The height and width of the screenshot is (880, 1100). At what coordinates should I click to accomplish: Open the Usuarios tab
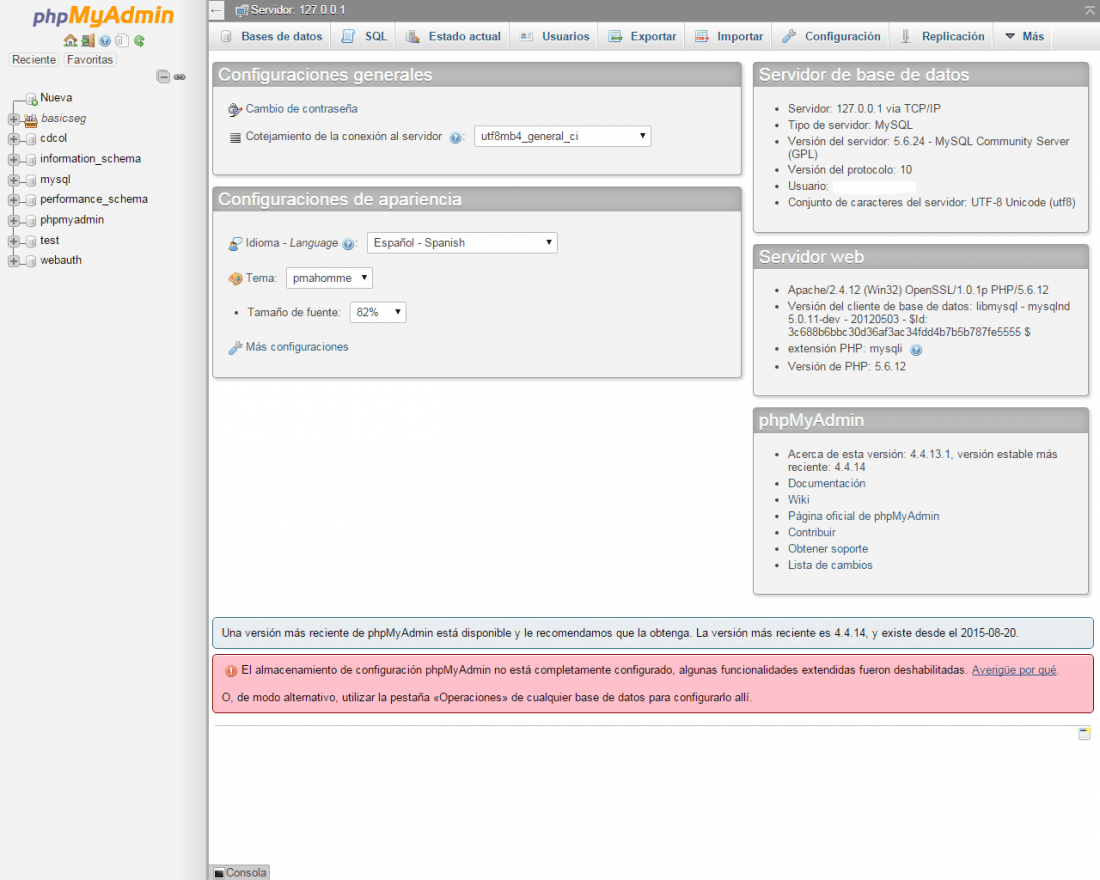coord(554,36)
